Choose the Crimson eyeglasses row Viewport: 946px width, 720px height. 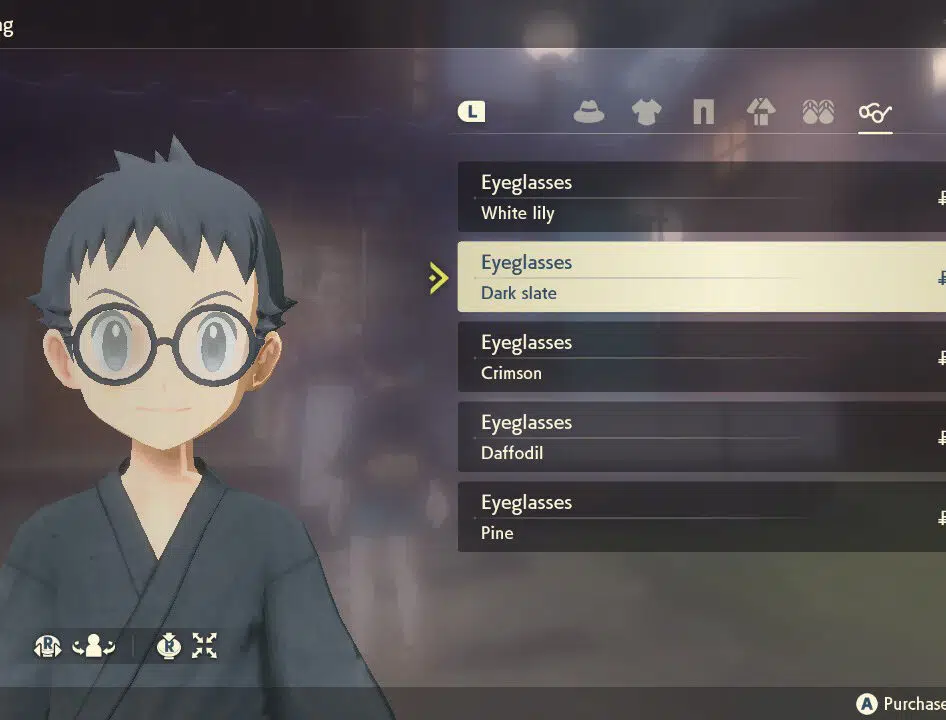[702, 357]
